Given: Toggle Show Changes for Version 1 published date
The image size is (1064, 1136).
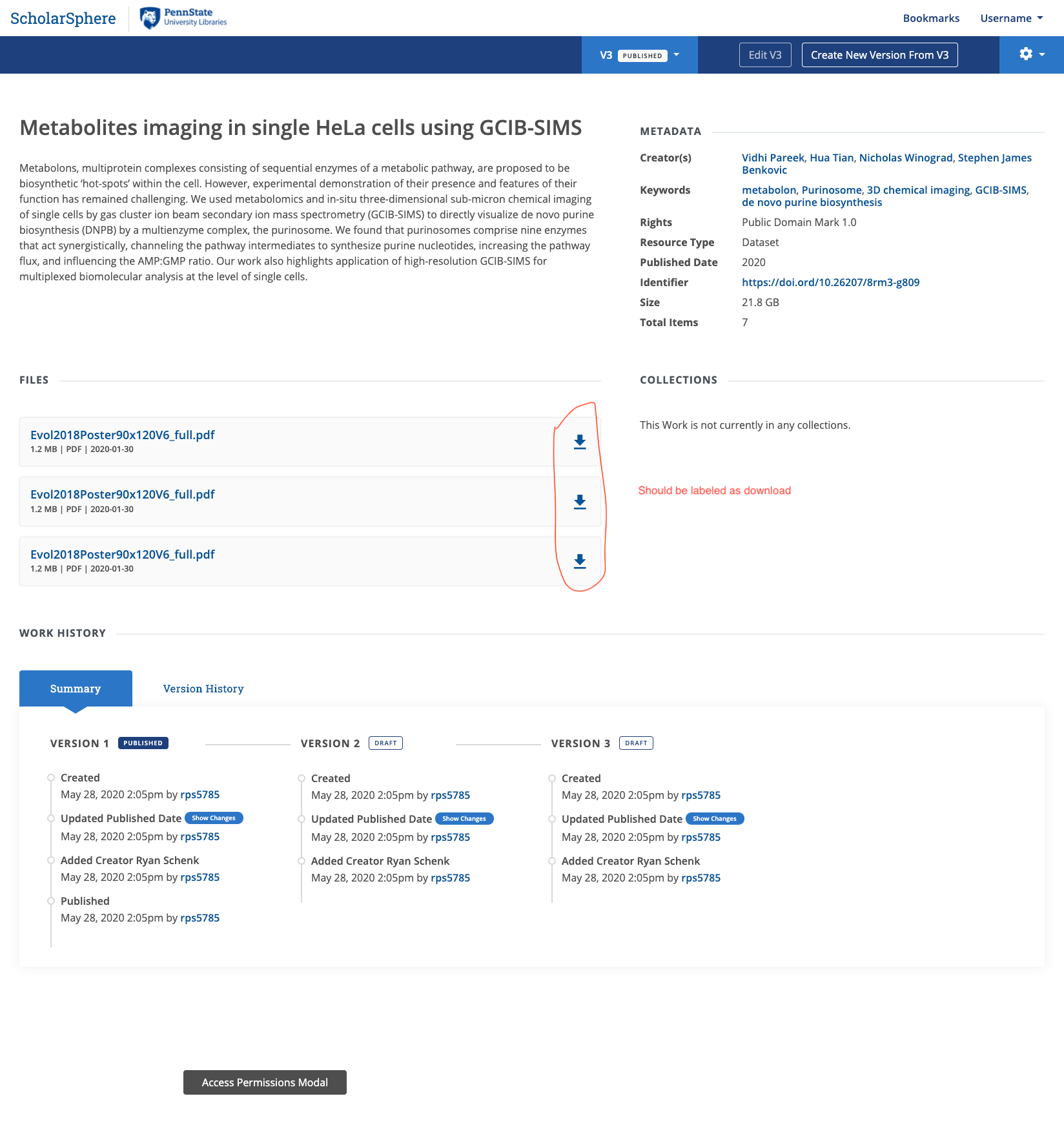Looking at the screenshot, I should pyautogui.click(x=214, y=818).
